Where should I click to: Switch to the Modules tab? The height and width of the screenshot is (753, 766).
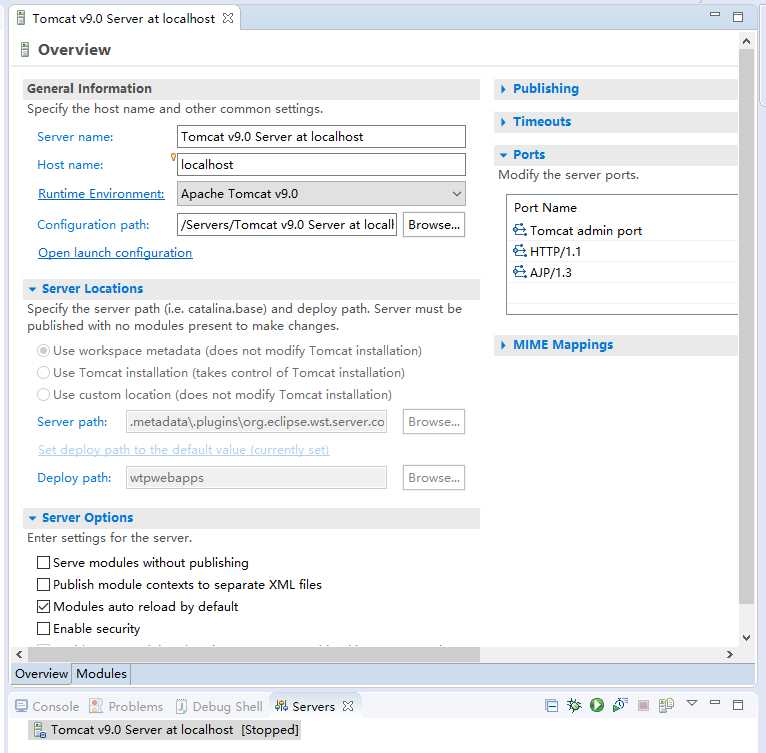point(101,673)
